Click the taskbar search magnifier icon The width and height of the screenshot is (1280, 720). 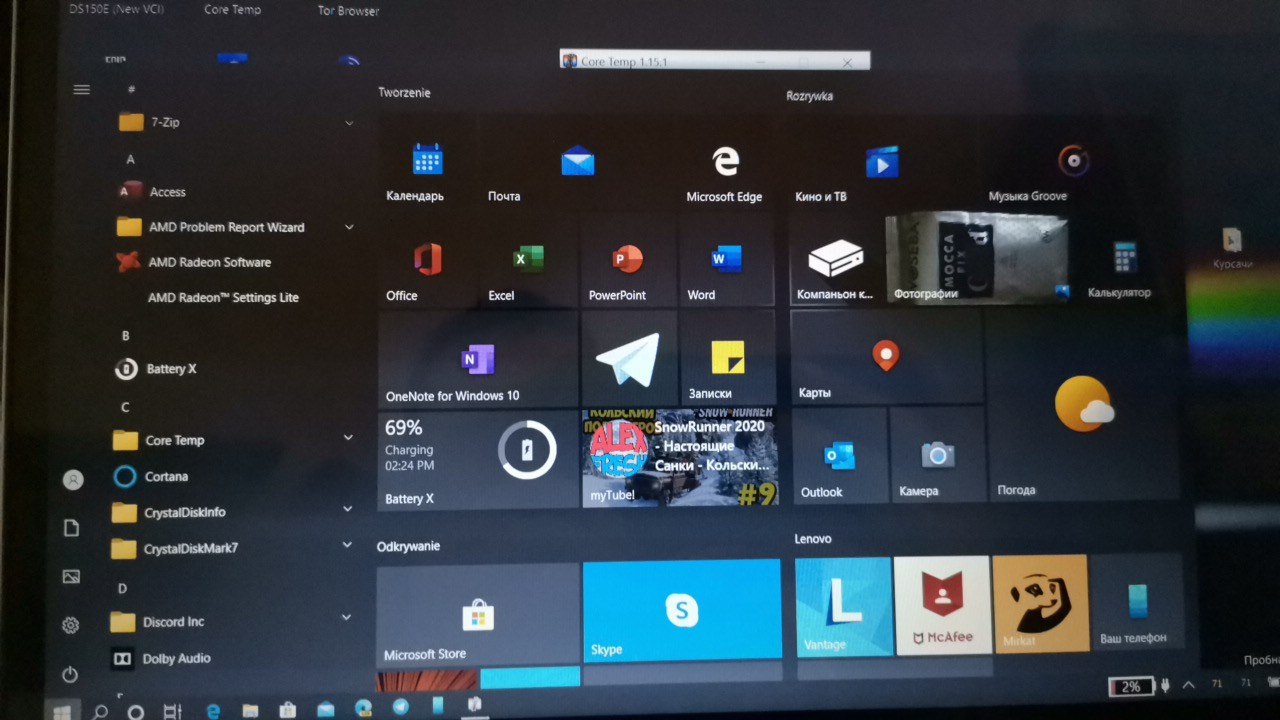tap(100, 712)
